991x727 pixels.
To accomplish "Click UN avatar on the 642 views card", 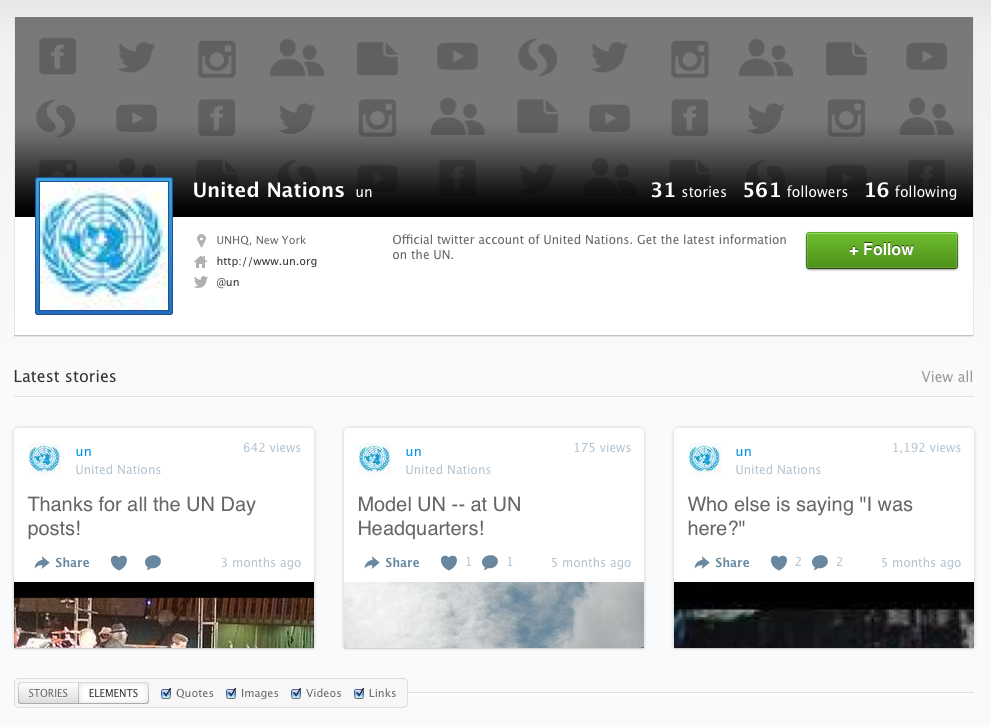I will pos(44,458).
